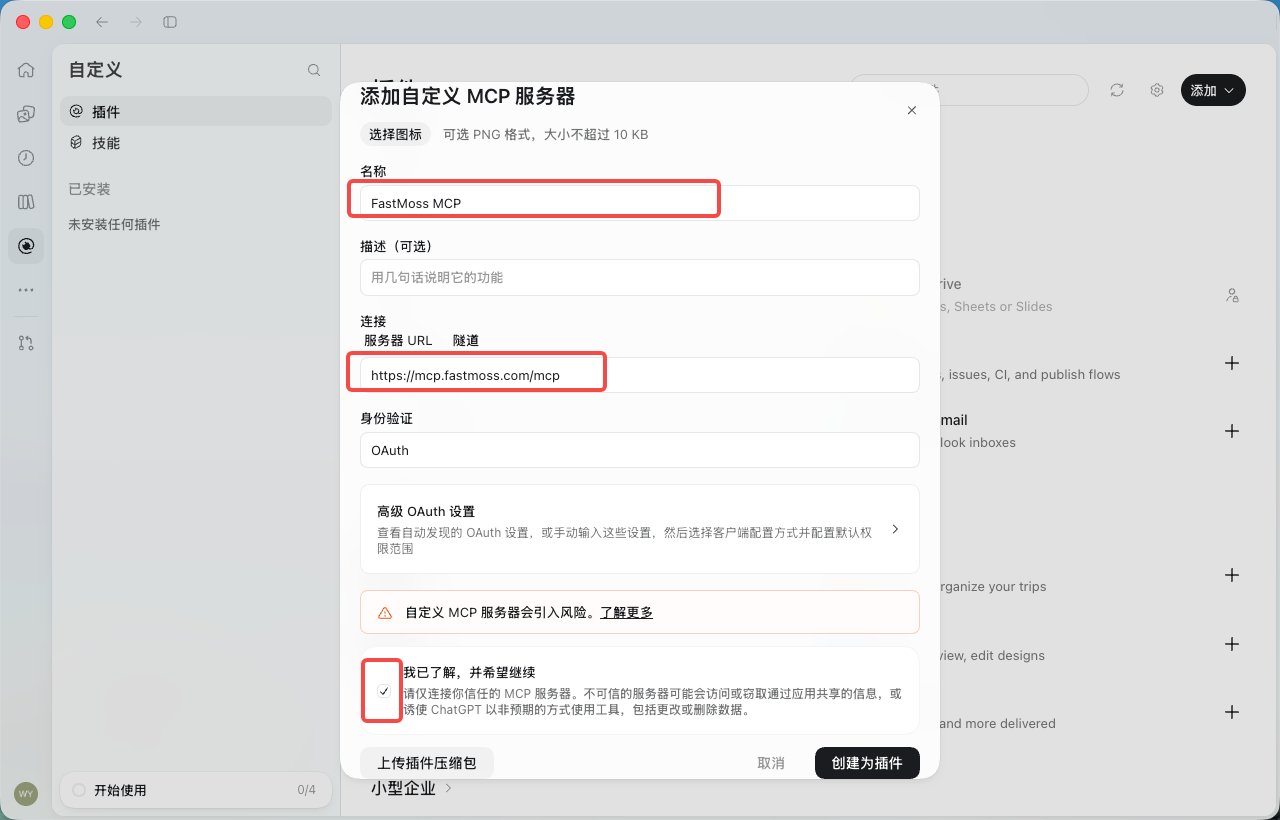Image resolution: width=1280 pixels, height=820 pixels.
Task: Open the 身份验证 OAuth dropdown
Action: (640, 450)
